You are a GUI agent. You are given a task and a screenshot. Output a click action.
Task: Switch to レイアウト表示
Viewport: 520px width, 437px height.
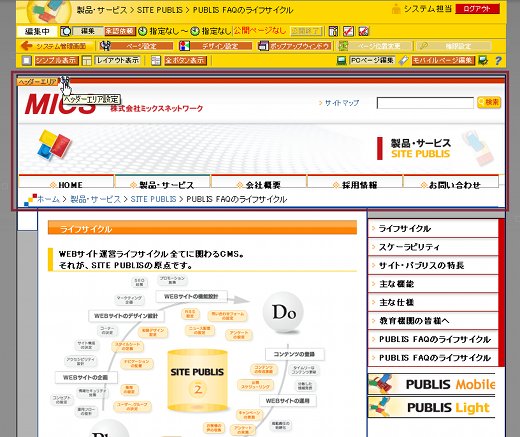(x=117, y=60)
